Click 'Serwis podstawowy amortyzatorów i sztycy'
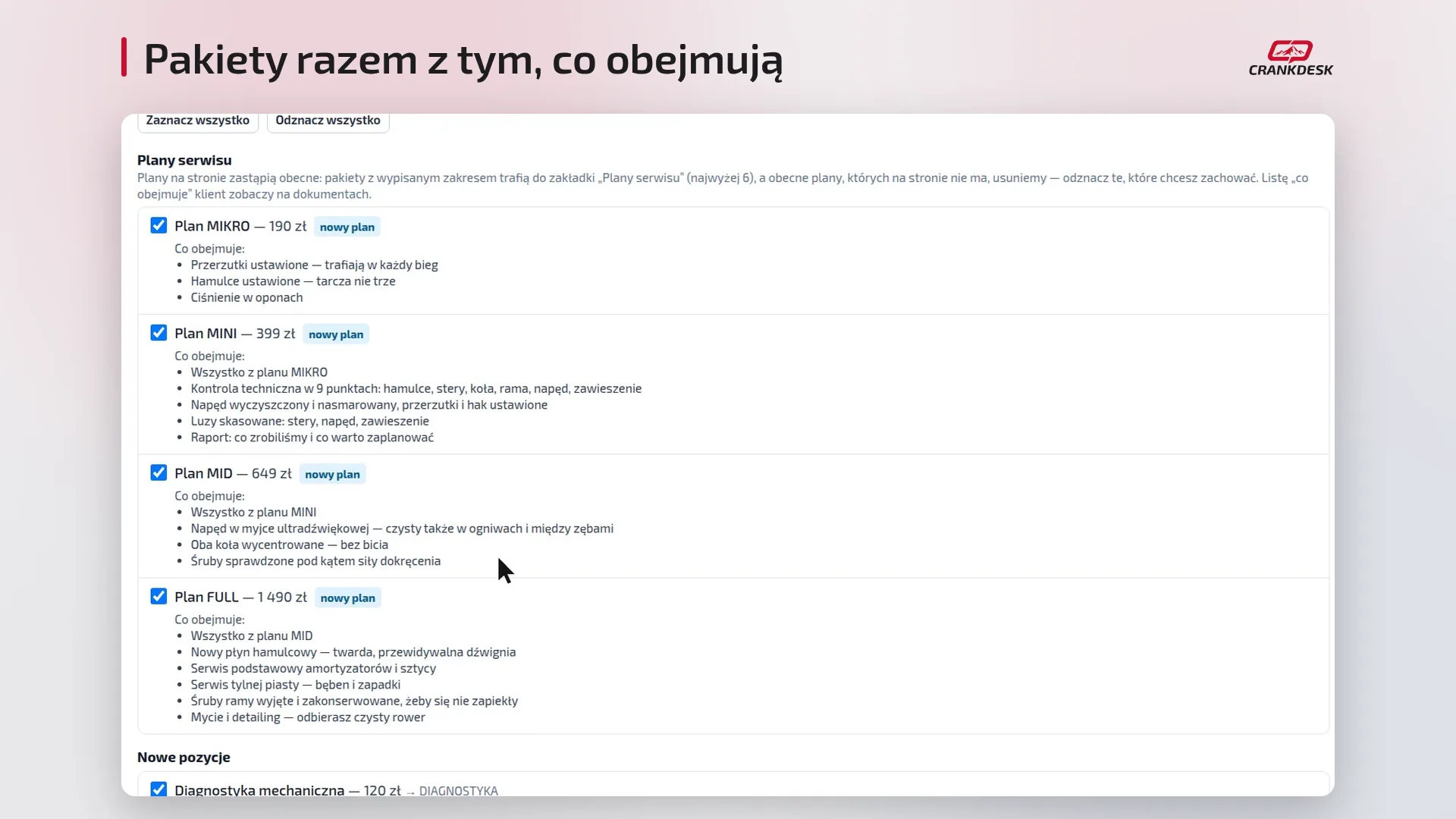This screenshot has height=819, width=1456. [313, 668]
